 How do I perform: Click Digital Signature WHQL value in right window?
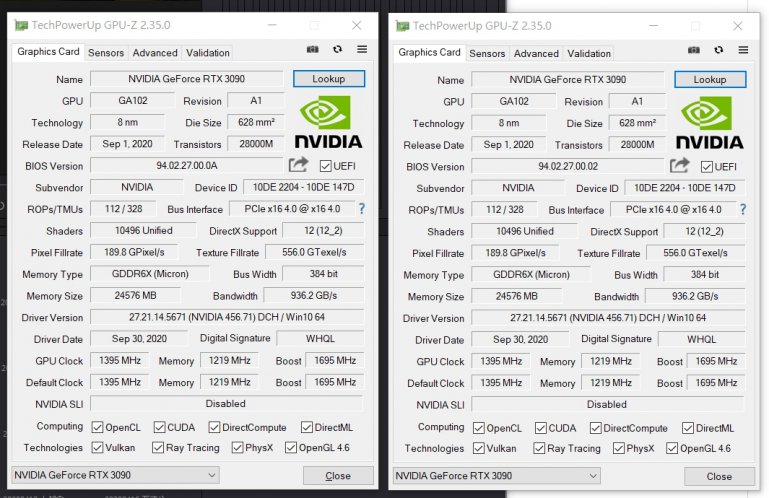click(x=701, y=340)
